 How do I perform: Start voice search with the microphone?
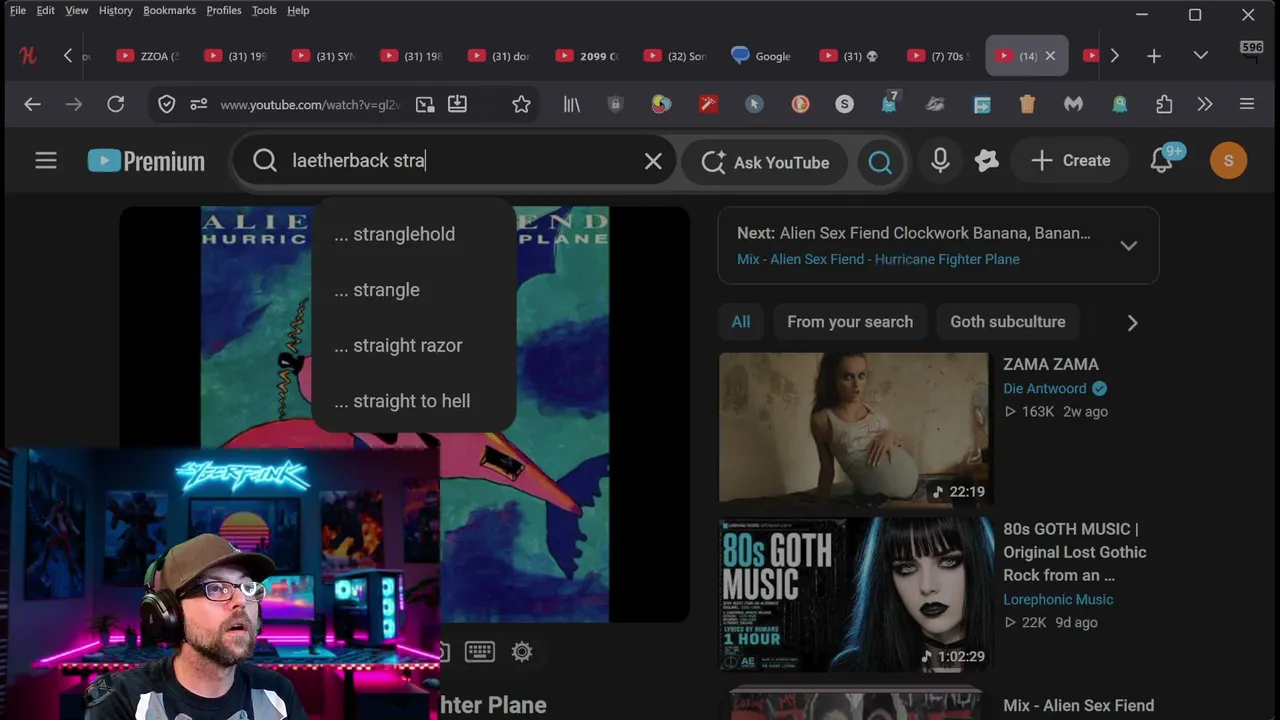[940, 161]
